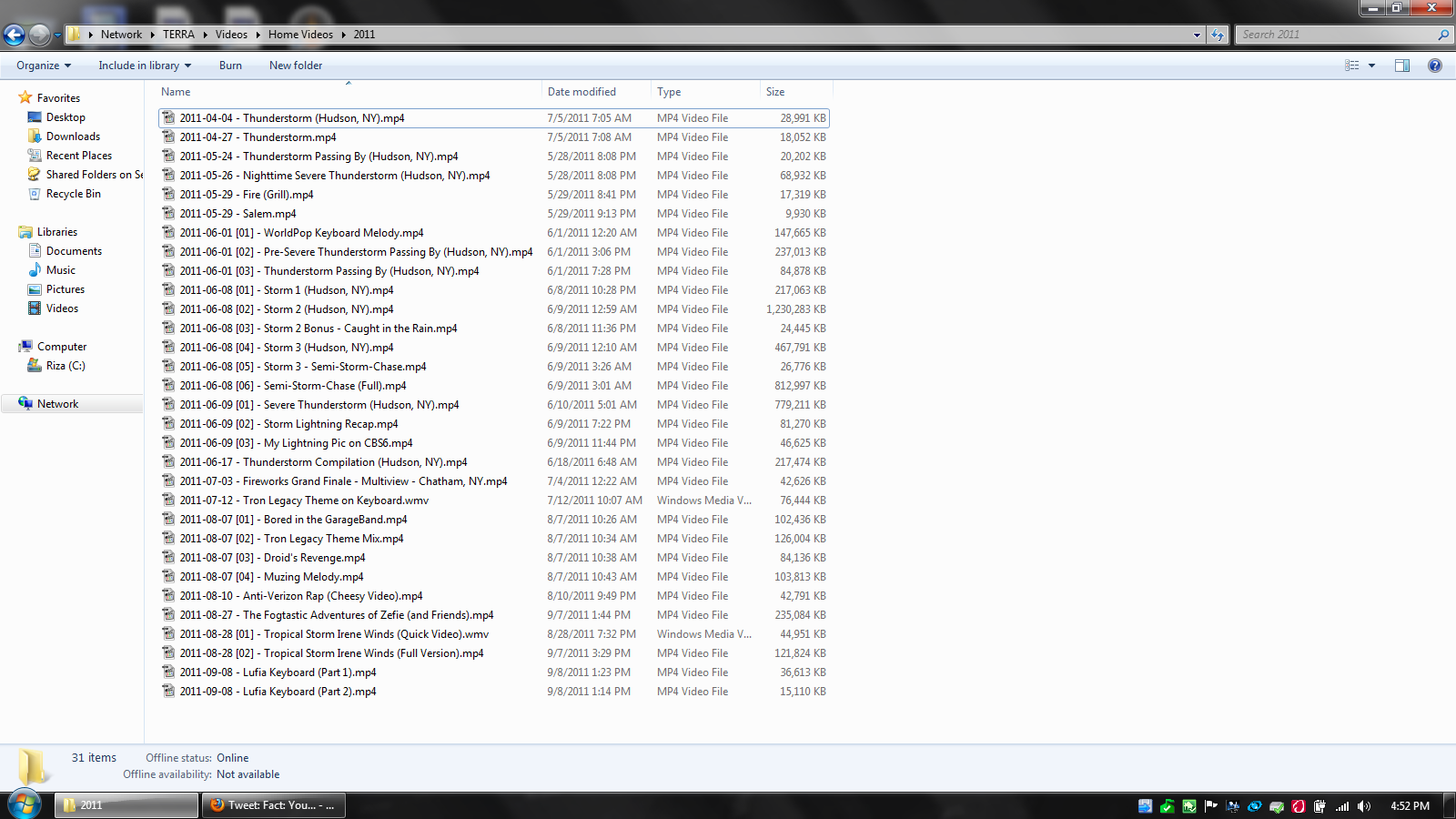Screen dimensions: 1456x819
Task: Click the Refresh button beside address bar
Action: pos(1218,35)
